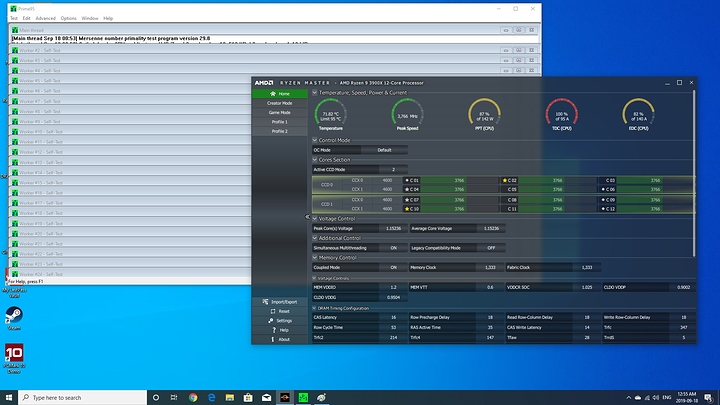Viewport: 720px width, 405px height.
Task: Collapse the Cores Section
Action: click(x=315, y=160)
